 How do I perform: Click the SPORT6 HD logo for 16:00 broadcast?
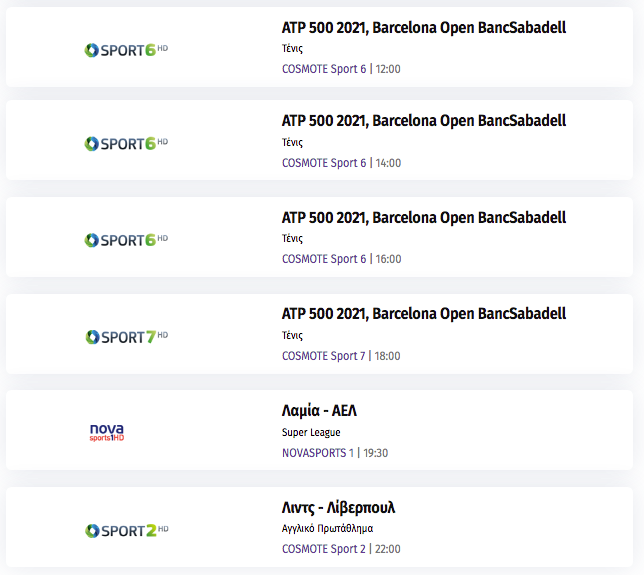(126, 240)
